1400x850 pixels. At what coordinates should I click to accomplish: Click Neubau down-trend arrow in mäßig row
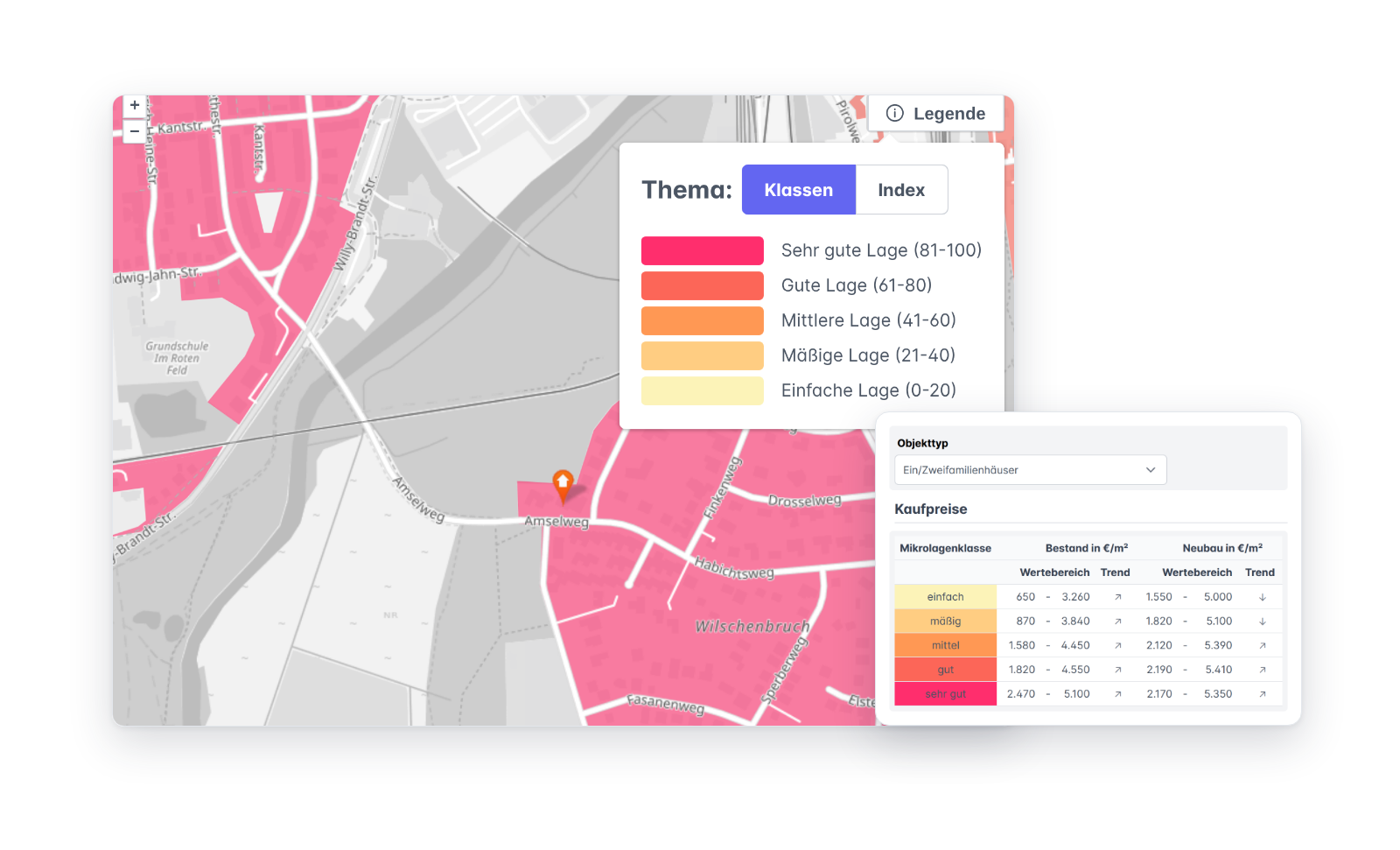pyautogui.click(x=1262, y=622)
